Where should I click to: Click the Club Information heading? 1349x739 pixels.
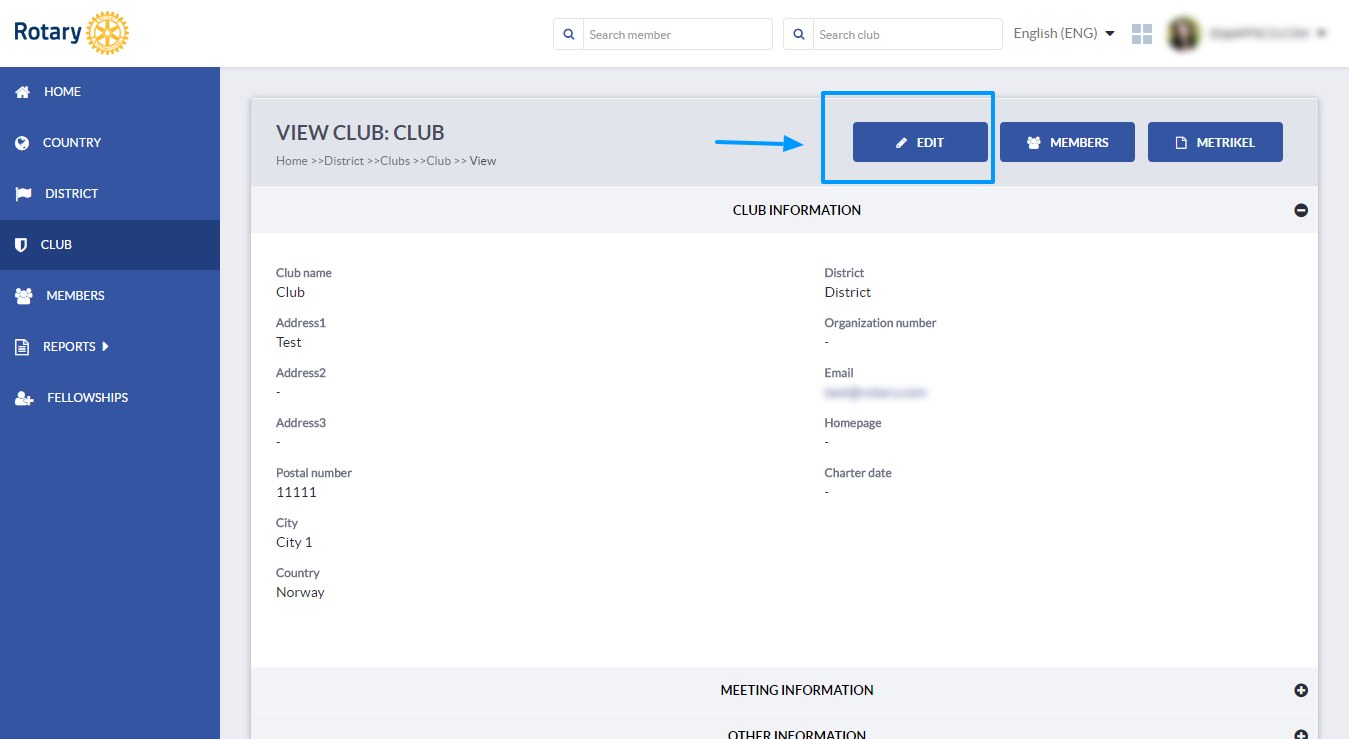tap(797, 210)
